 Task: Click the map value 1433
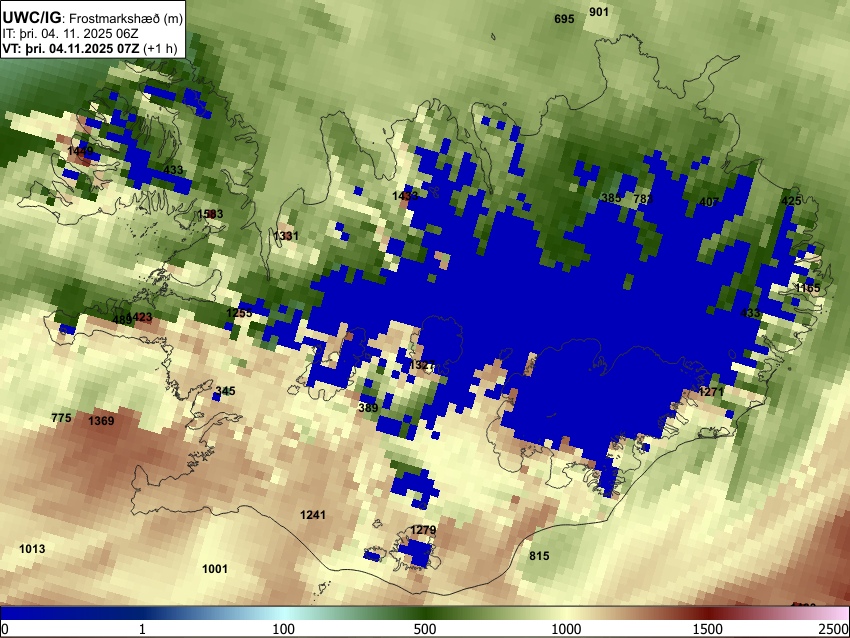[x=405, y=196]
